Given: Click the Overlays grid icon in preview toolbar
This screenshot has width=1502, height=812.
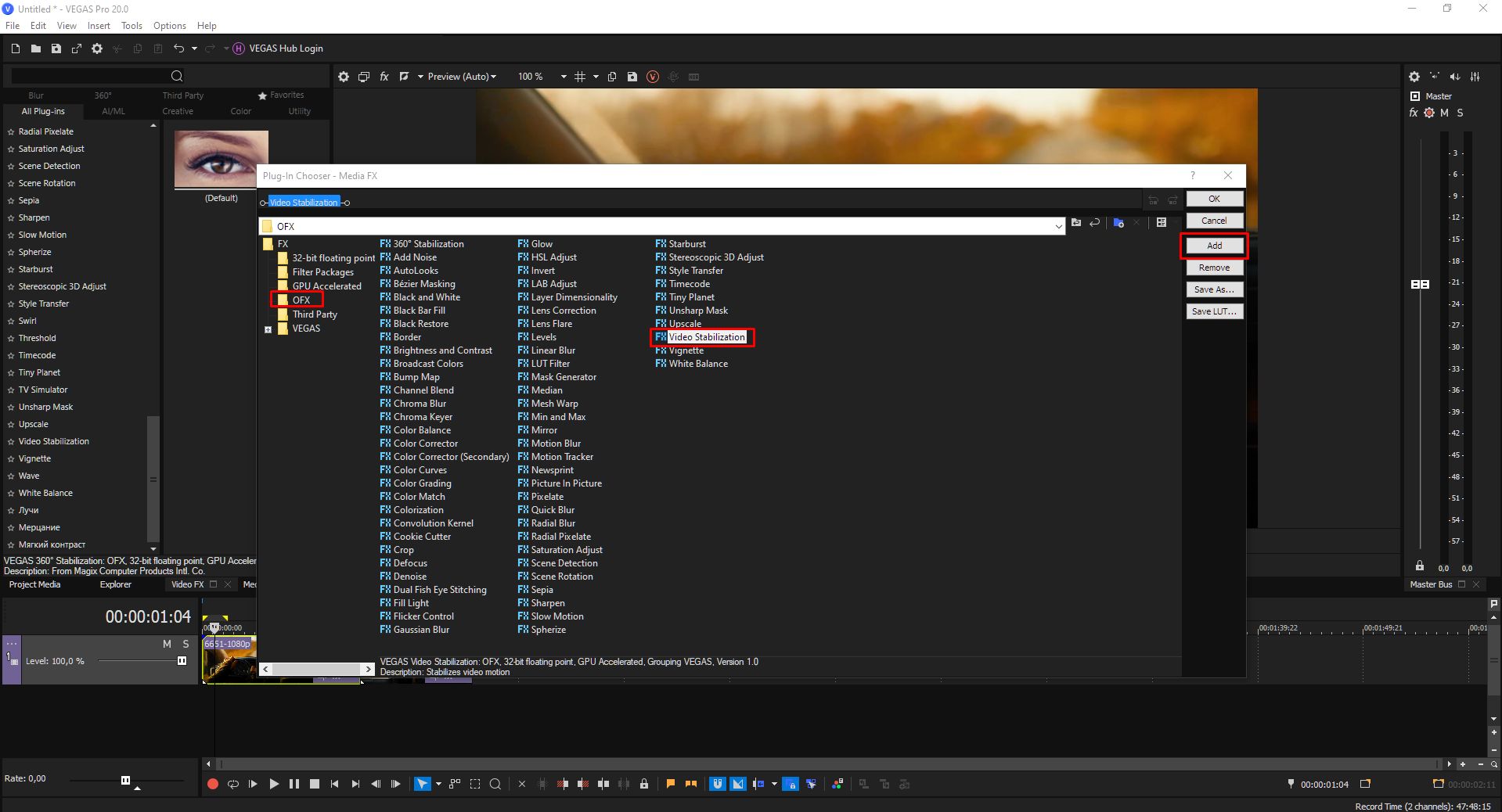Looking at the screenshot, I should [580, 77].
